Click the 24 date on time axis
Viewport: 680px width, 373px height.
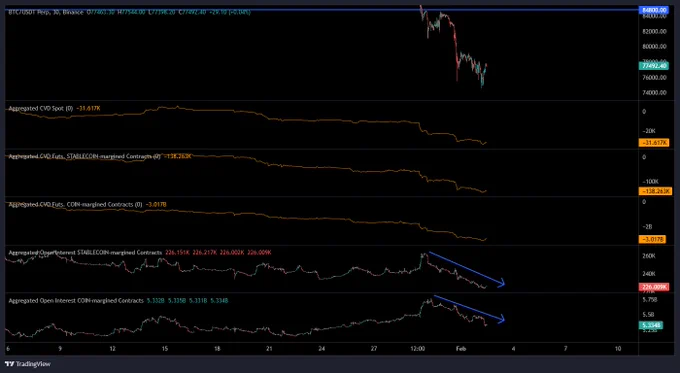coord(321,348)
